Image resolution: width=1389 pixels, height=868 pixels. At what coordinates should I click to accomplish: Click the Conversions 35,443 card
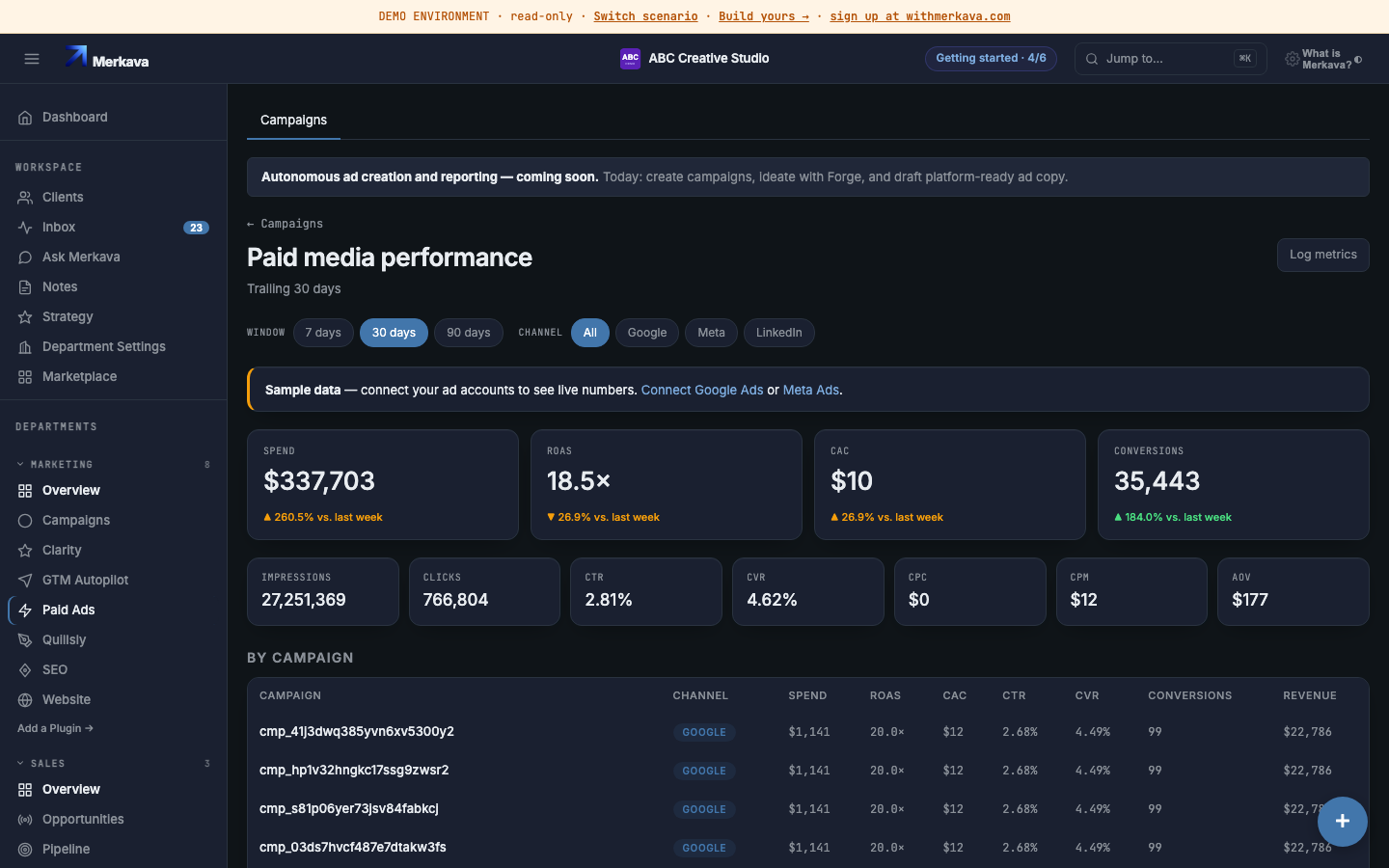point(1234,484)
